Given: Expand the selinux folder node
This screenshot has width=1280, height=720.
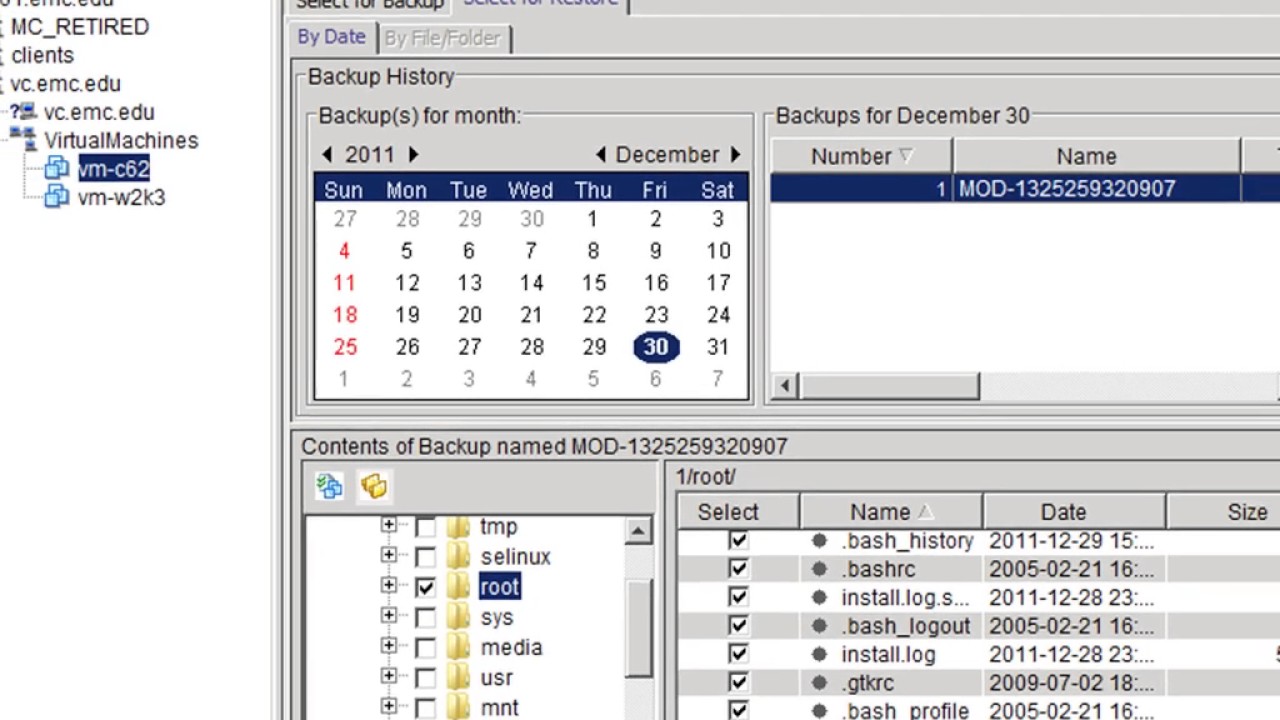Looking at the screenshot, I should coord(389,555).
